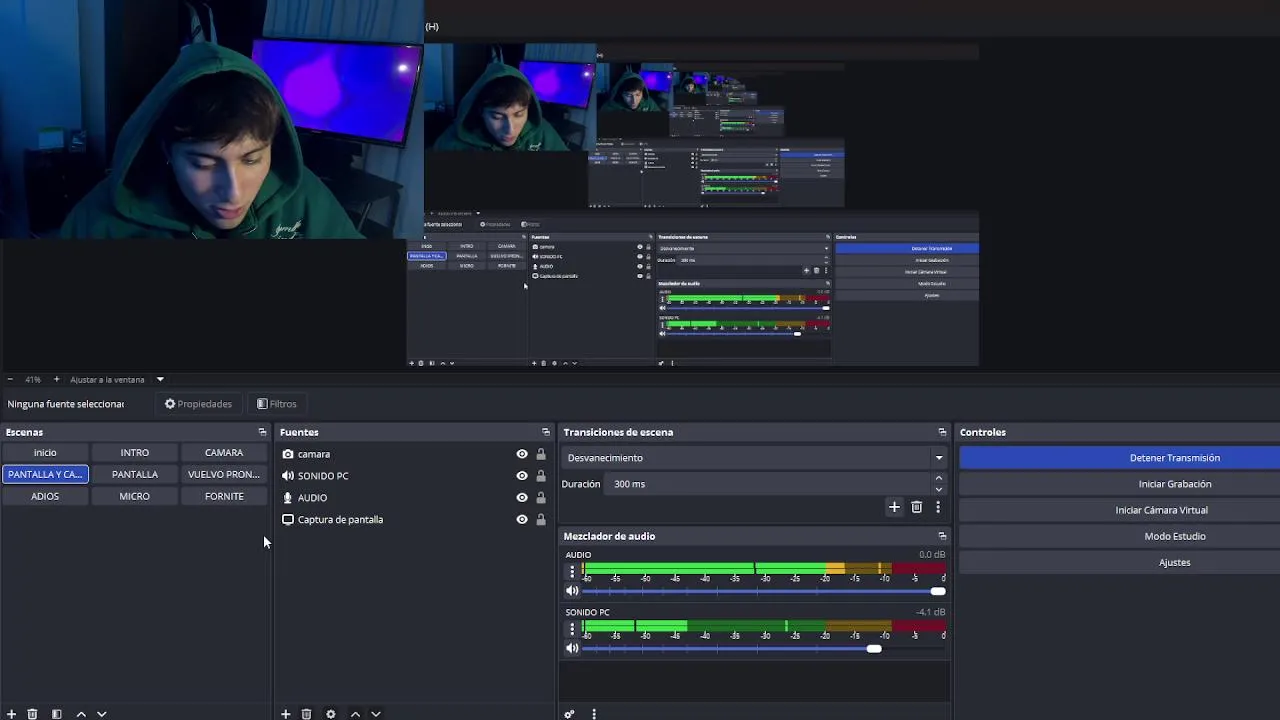Enable Modo Estudio

coord(1119,536)
